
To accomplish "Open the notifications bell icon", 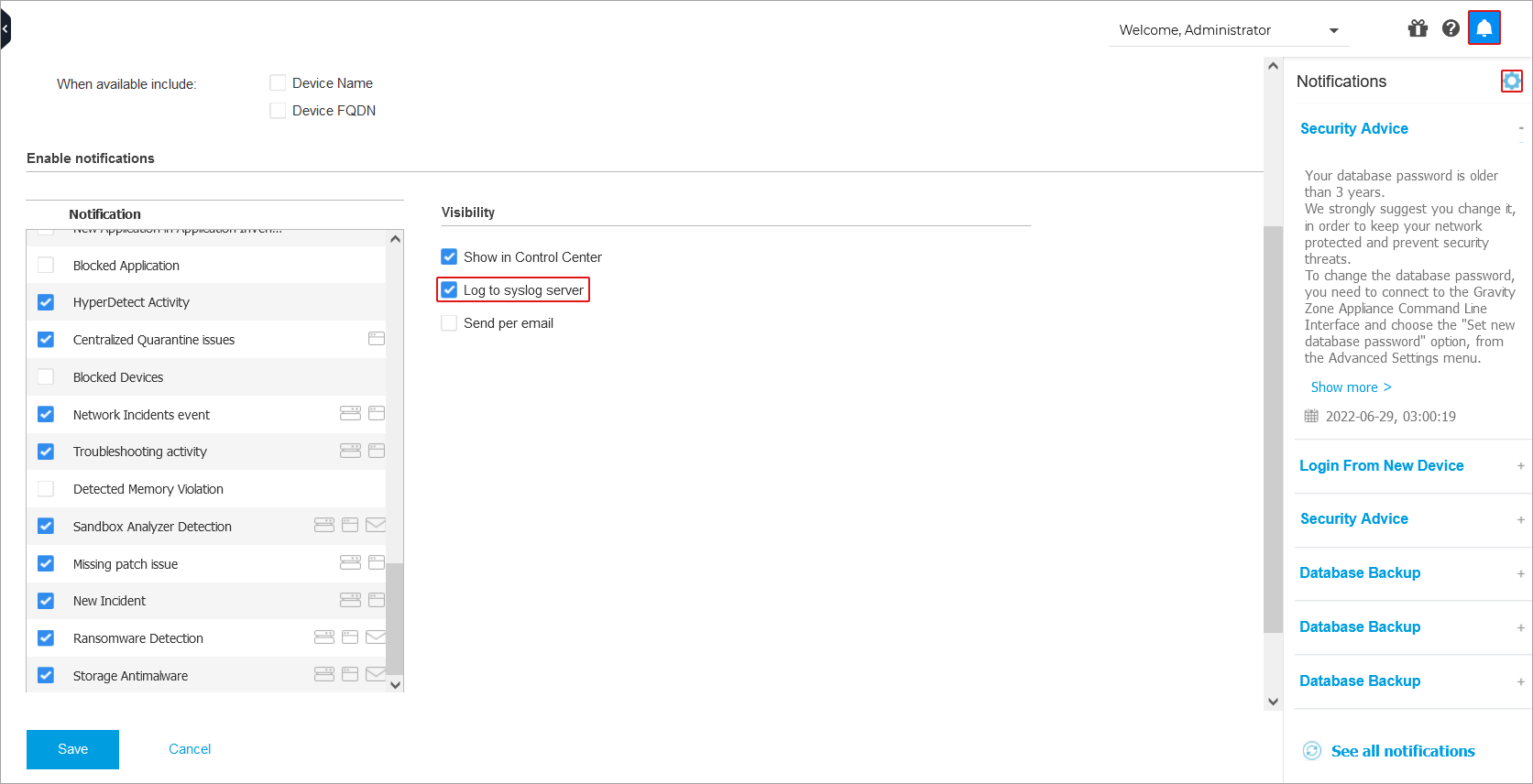I will (1484, 28).
